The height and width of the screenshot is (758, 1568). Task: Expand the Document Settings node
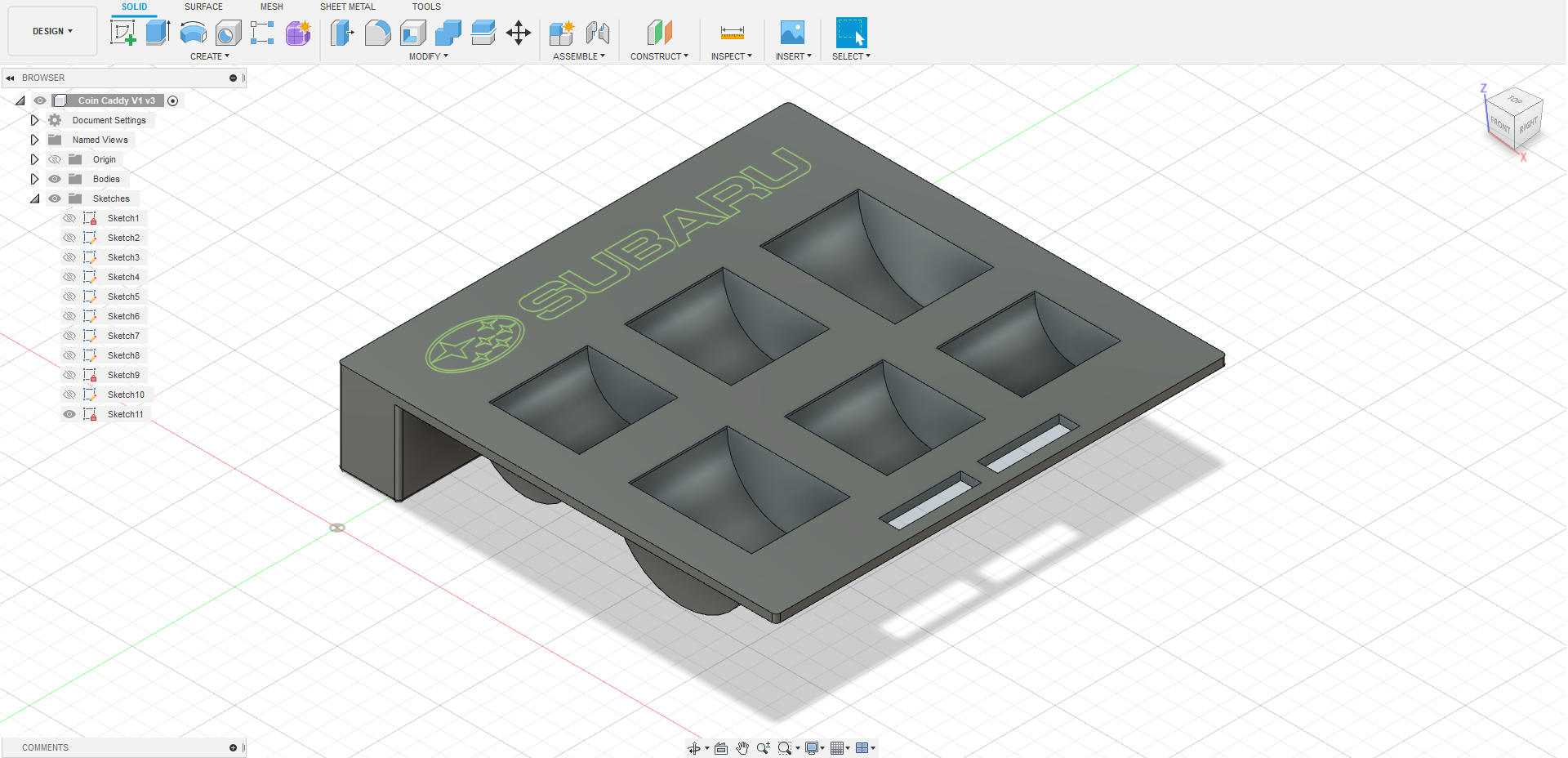point(34,120)
